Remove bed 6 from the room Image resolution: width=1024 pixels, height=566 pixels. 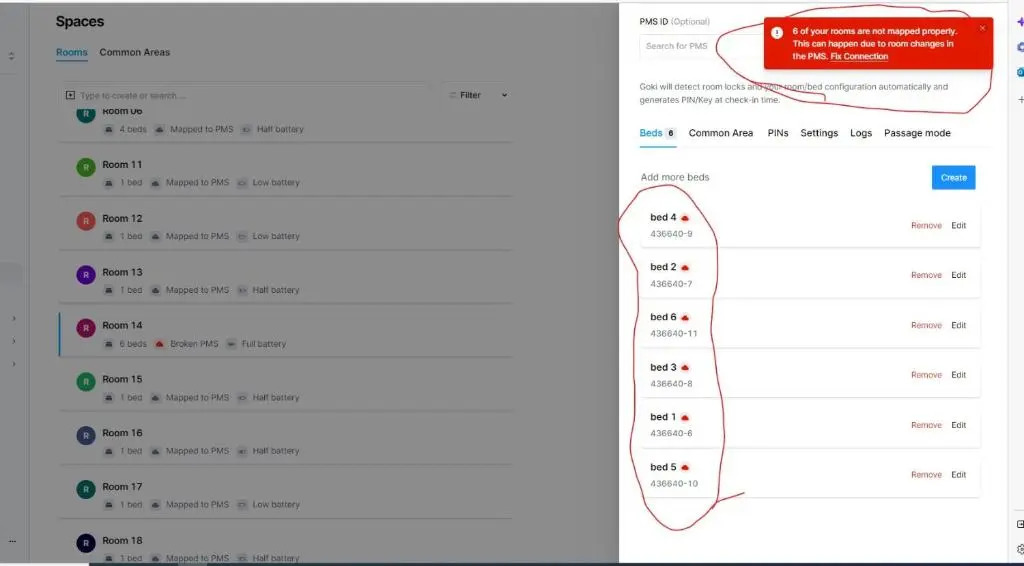(x=926, y=325)
